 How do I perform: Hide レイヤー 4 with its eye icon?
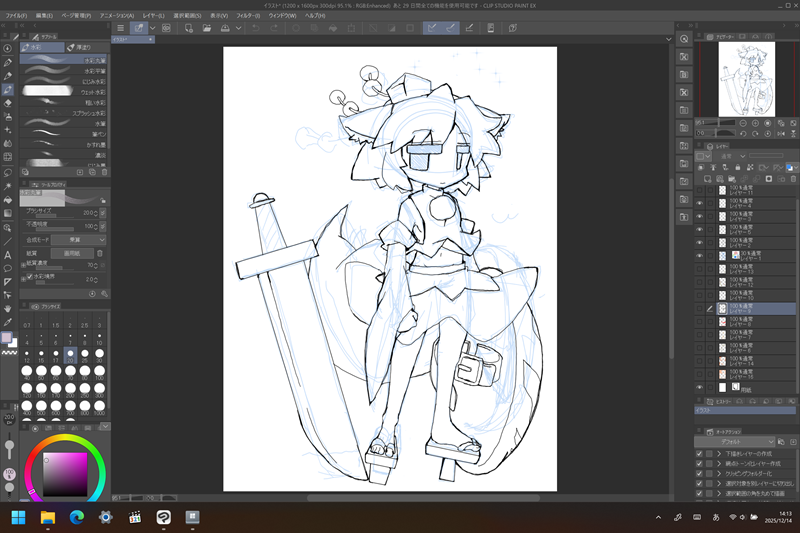[699, 203]
